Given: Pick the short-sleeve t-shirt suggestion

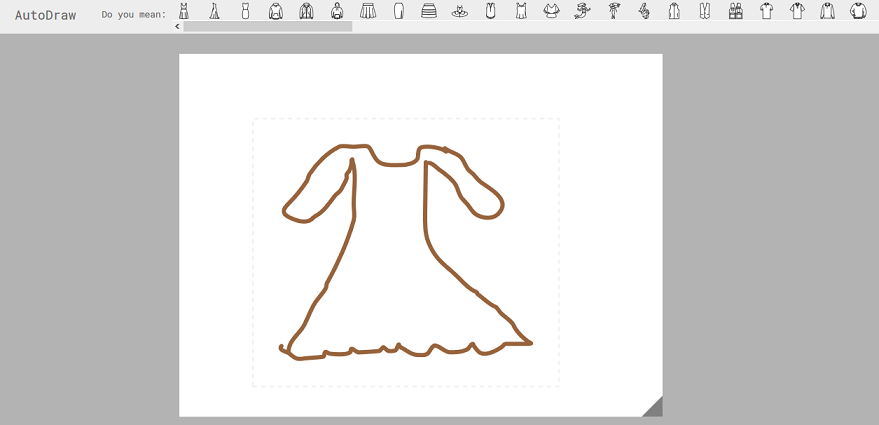Looking at the screenshot, I should click(x=767, y=11).
